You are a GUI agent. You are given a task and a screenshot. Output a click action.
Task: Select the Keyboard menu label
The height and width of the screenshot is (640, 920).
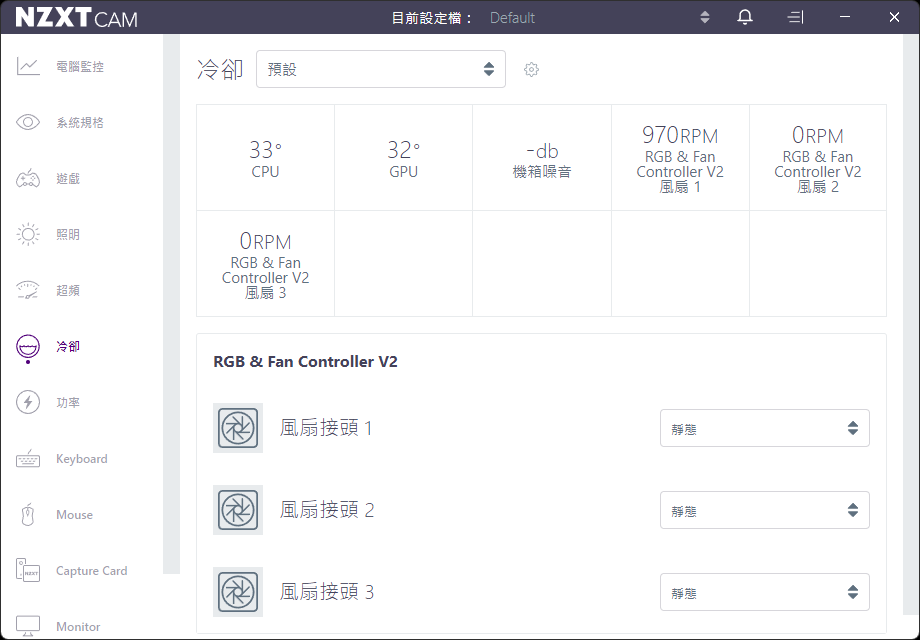click(x=82, y=459)
